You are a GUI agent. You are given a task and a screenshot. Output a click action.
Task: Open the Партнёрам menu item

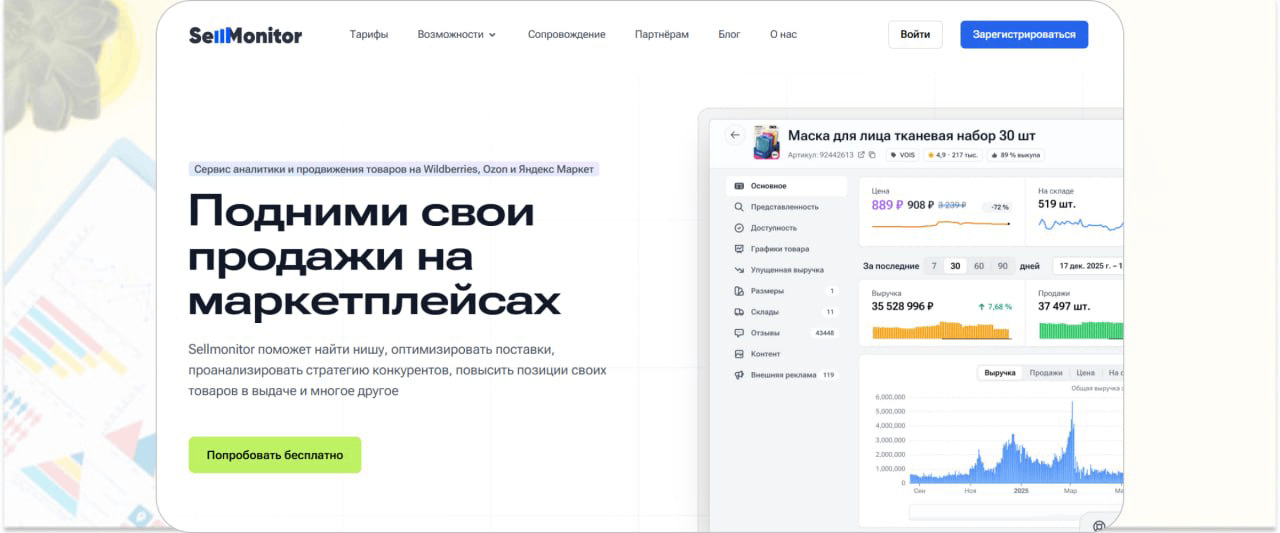662,35
